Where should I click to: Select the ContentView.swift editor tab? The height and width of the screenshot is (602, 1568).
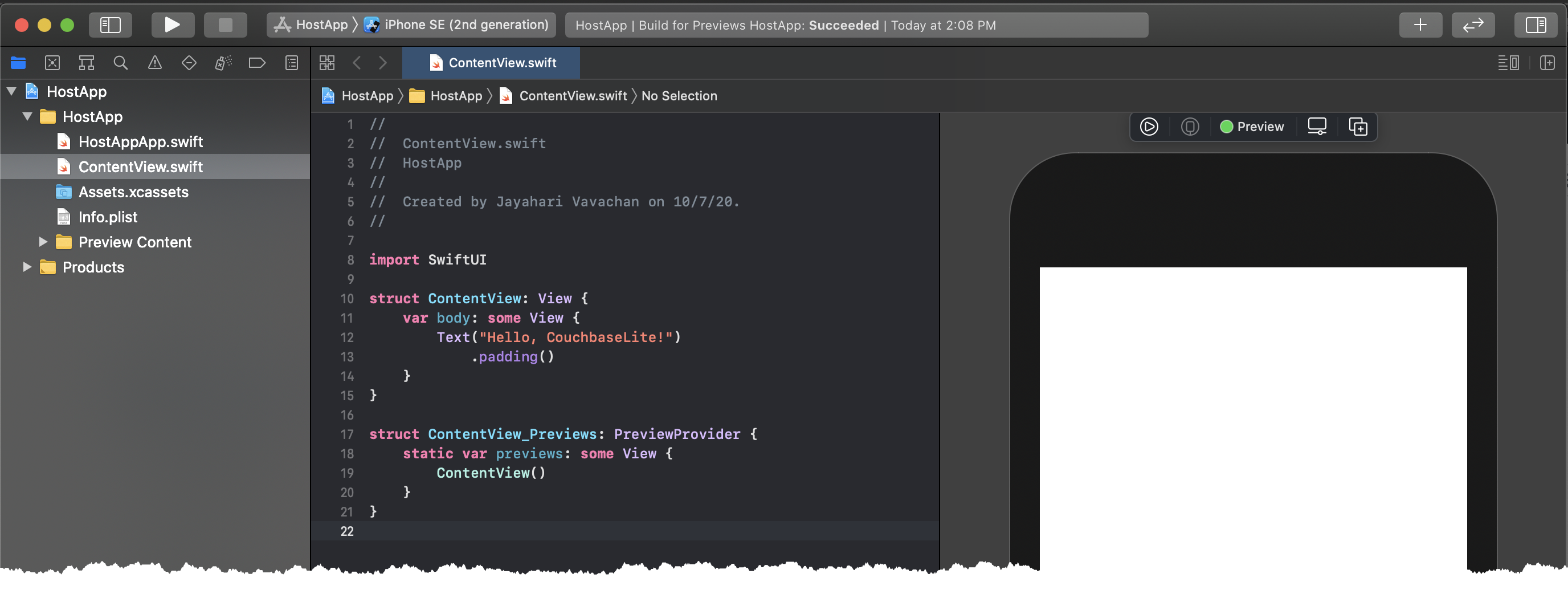click(x=493, y=63)
